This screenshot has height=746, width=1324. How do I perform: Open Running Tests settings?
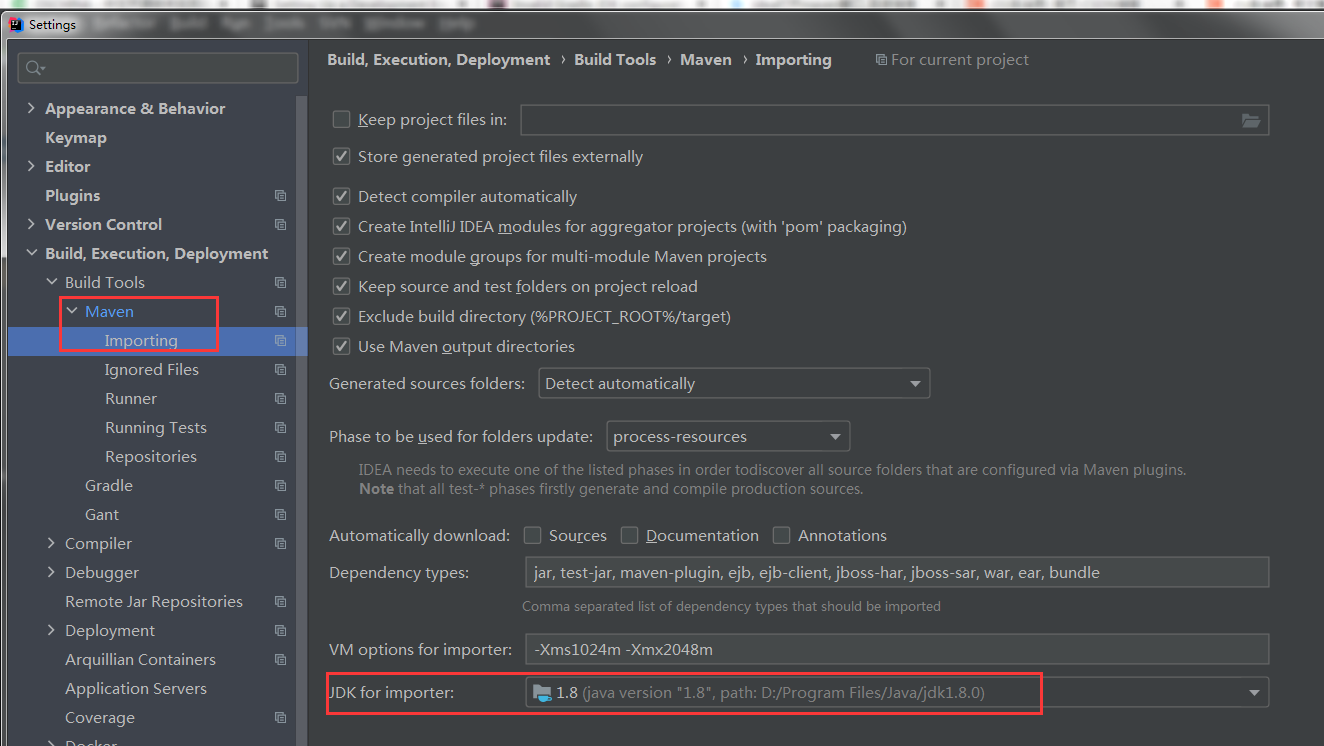[x=156, y=428]
